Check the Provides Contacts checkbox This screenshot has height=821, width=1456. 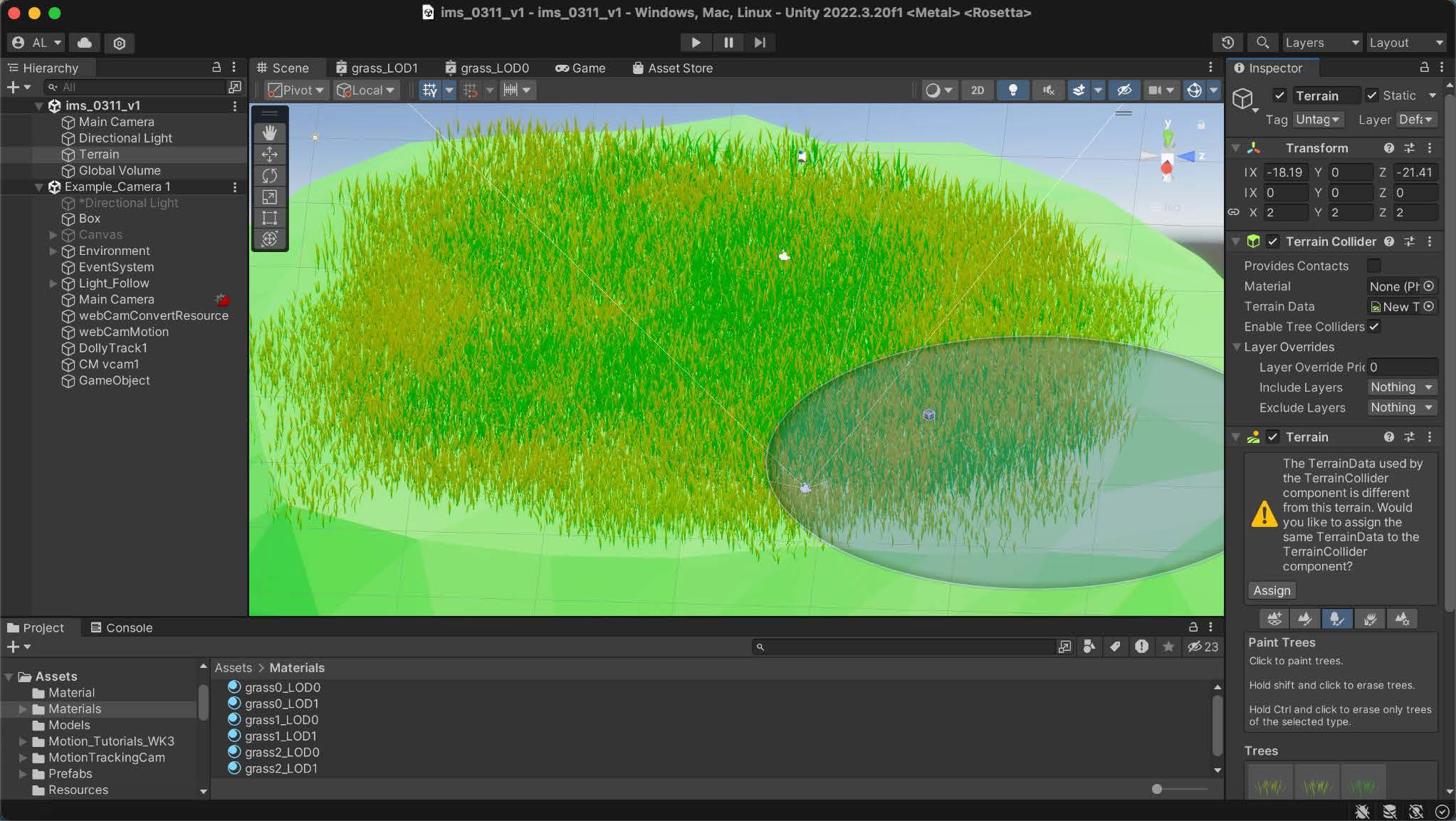tap(1374, 266)
